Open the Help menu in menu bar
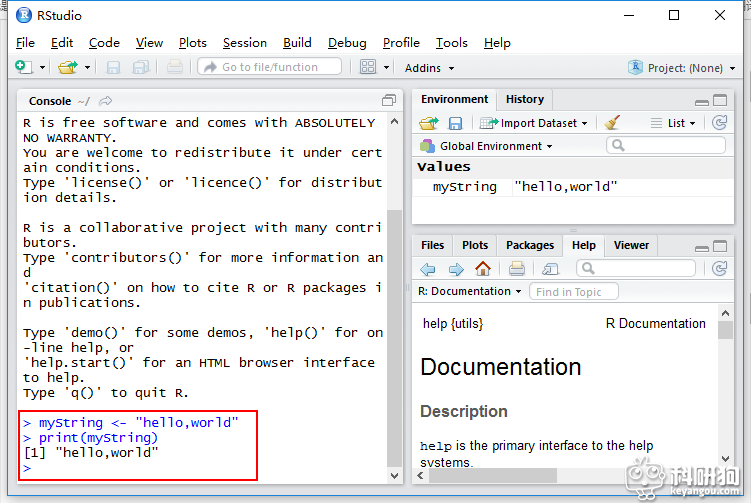The image size is (751, 503). [x=497, y=43]
